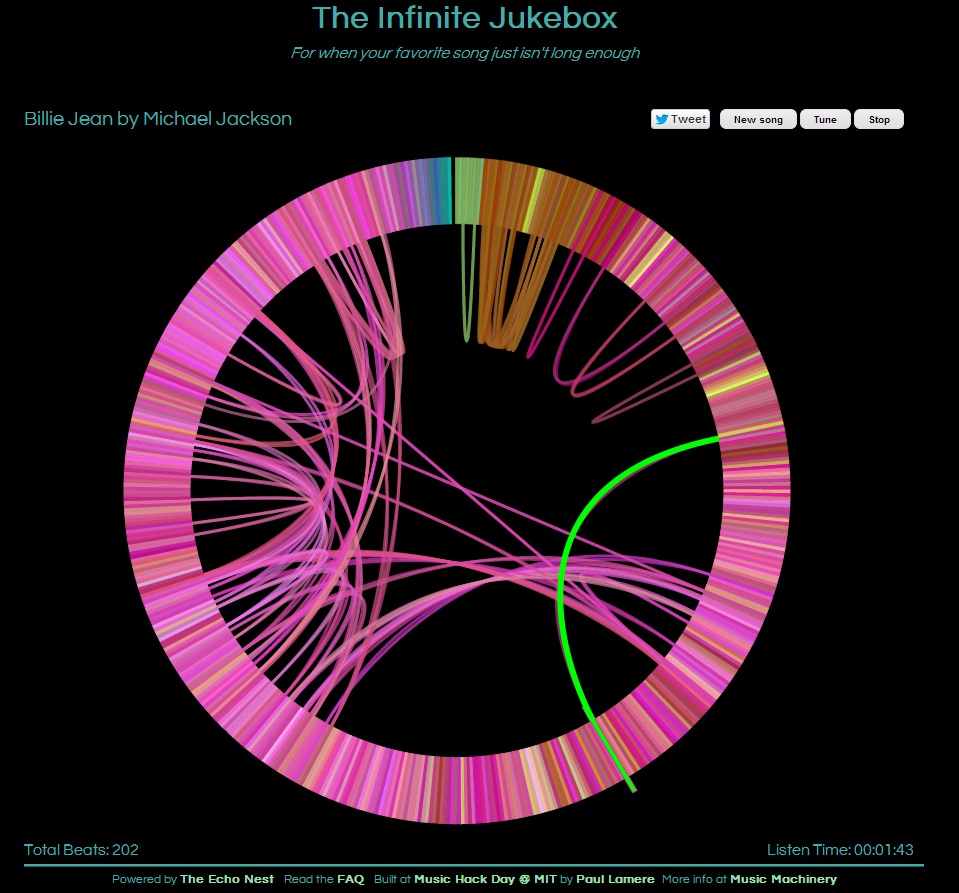Open the Tune settings button

825,120
